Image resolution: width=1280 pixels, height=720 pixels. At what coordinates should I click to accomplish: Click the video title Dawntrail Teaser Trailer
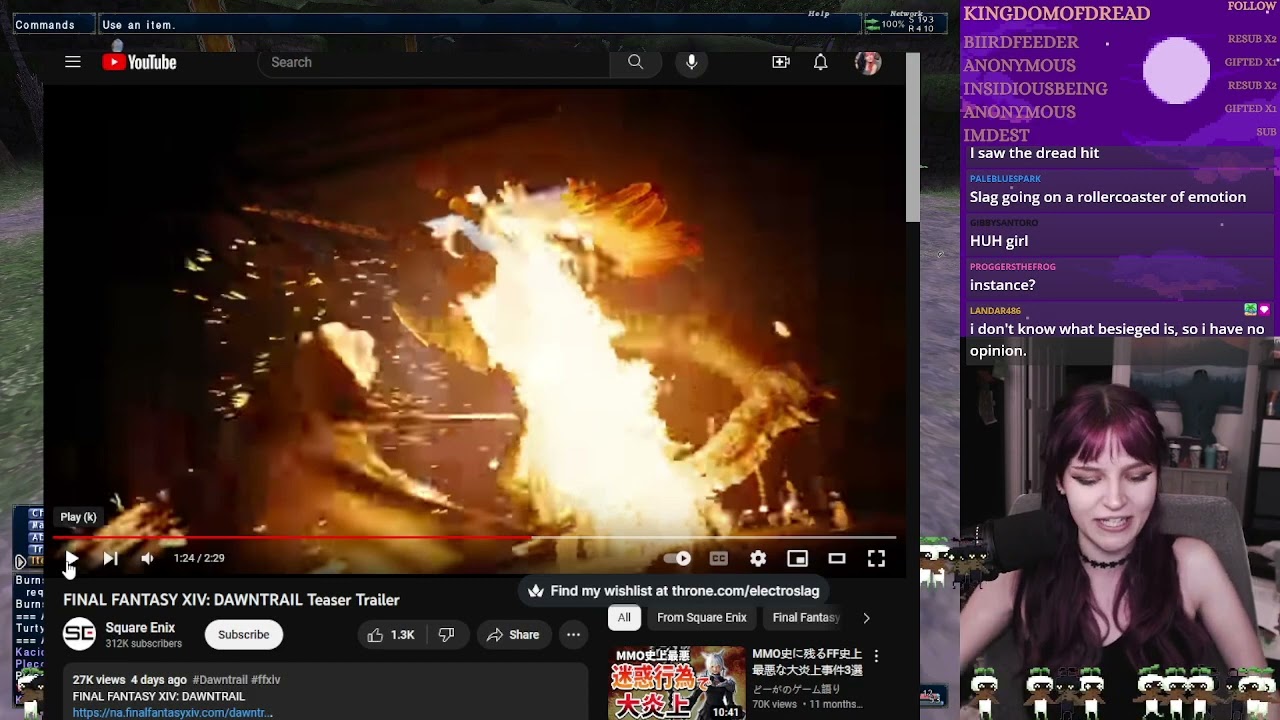tap(231, 600)
